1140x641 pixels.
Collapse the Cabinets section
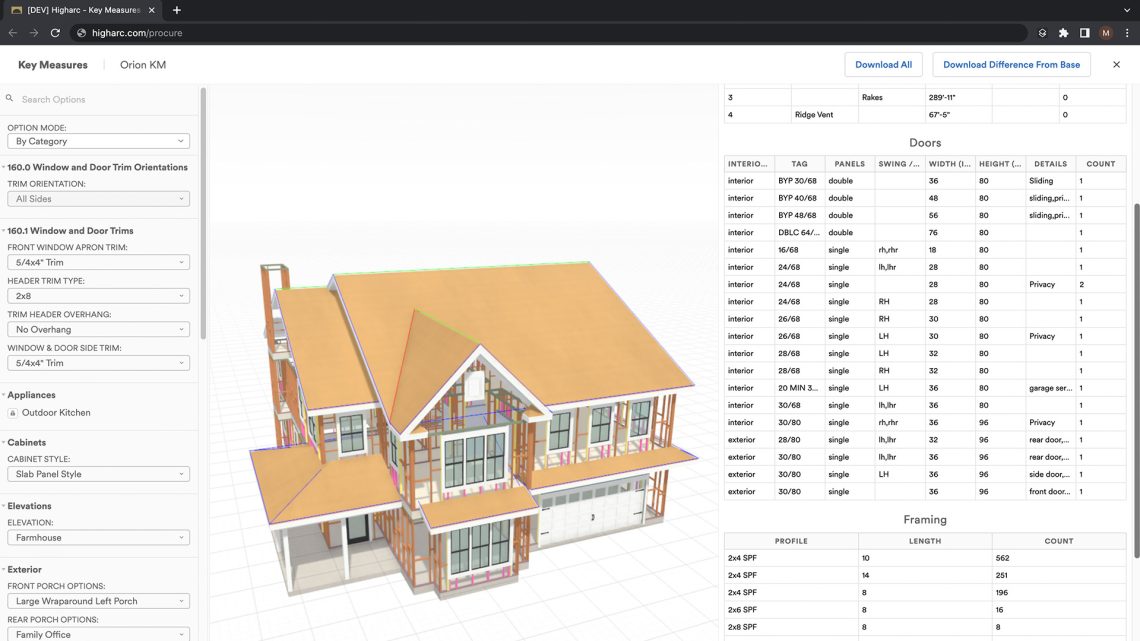(26, 442)
